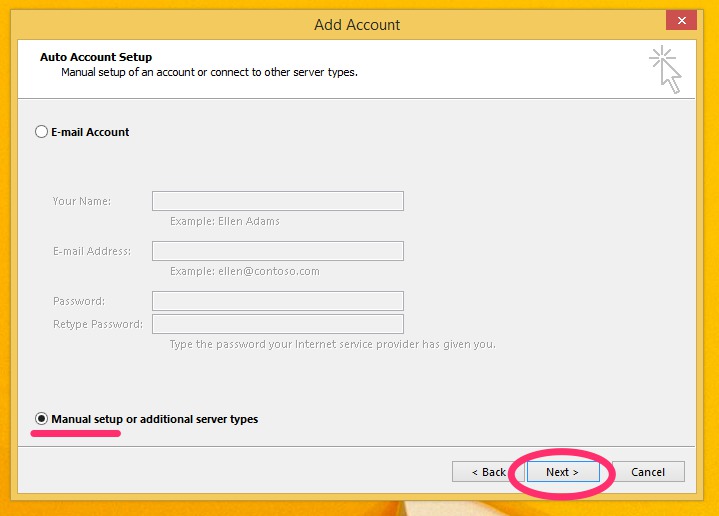
Task: Click the Your Name input field
Action: tap(278, 201)
